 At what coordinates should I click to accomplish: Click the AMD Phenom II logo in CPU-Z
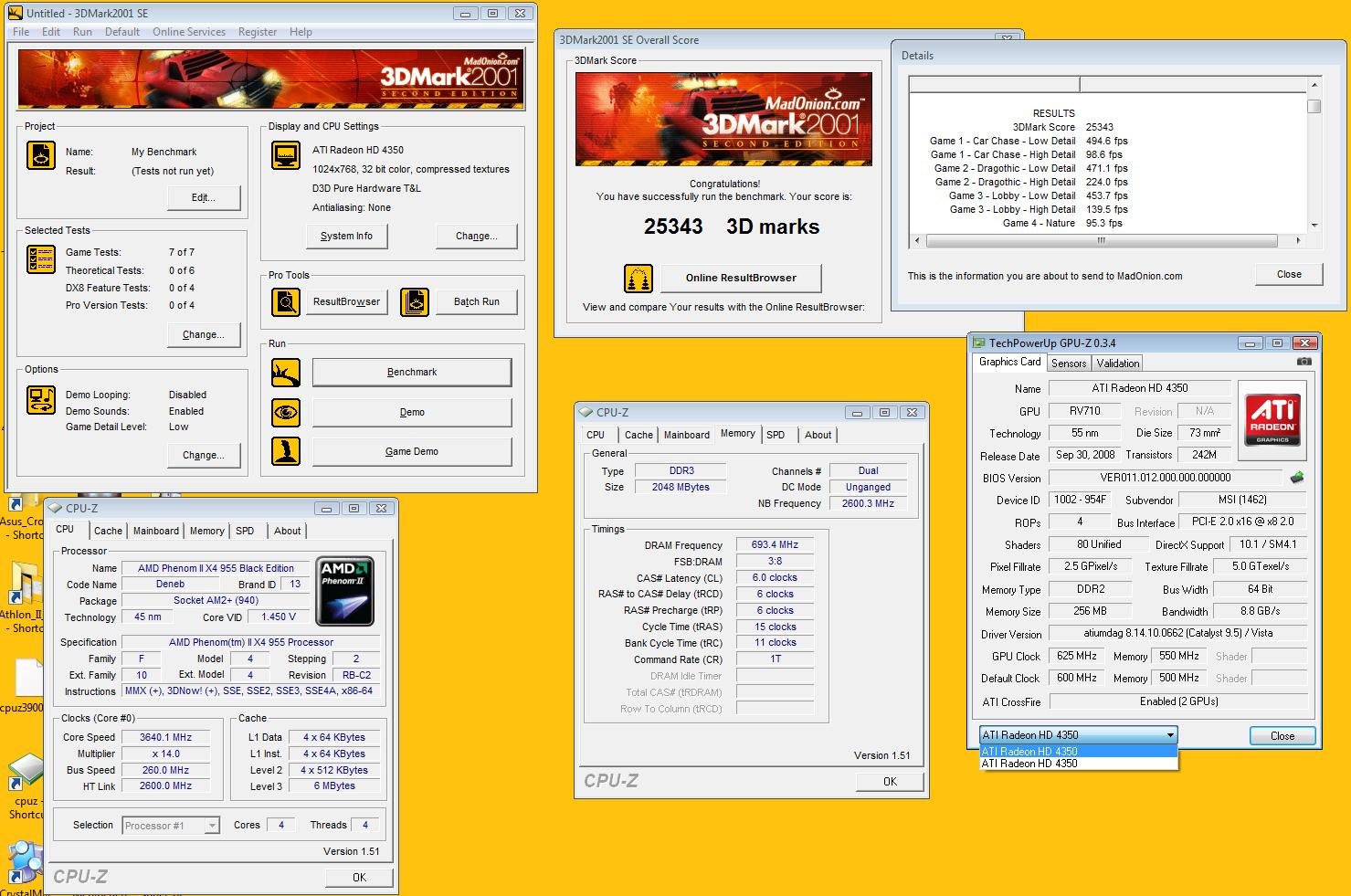[x=344, y=591]
